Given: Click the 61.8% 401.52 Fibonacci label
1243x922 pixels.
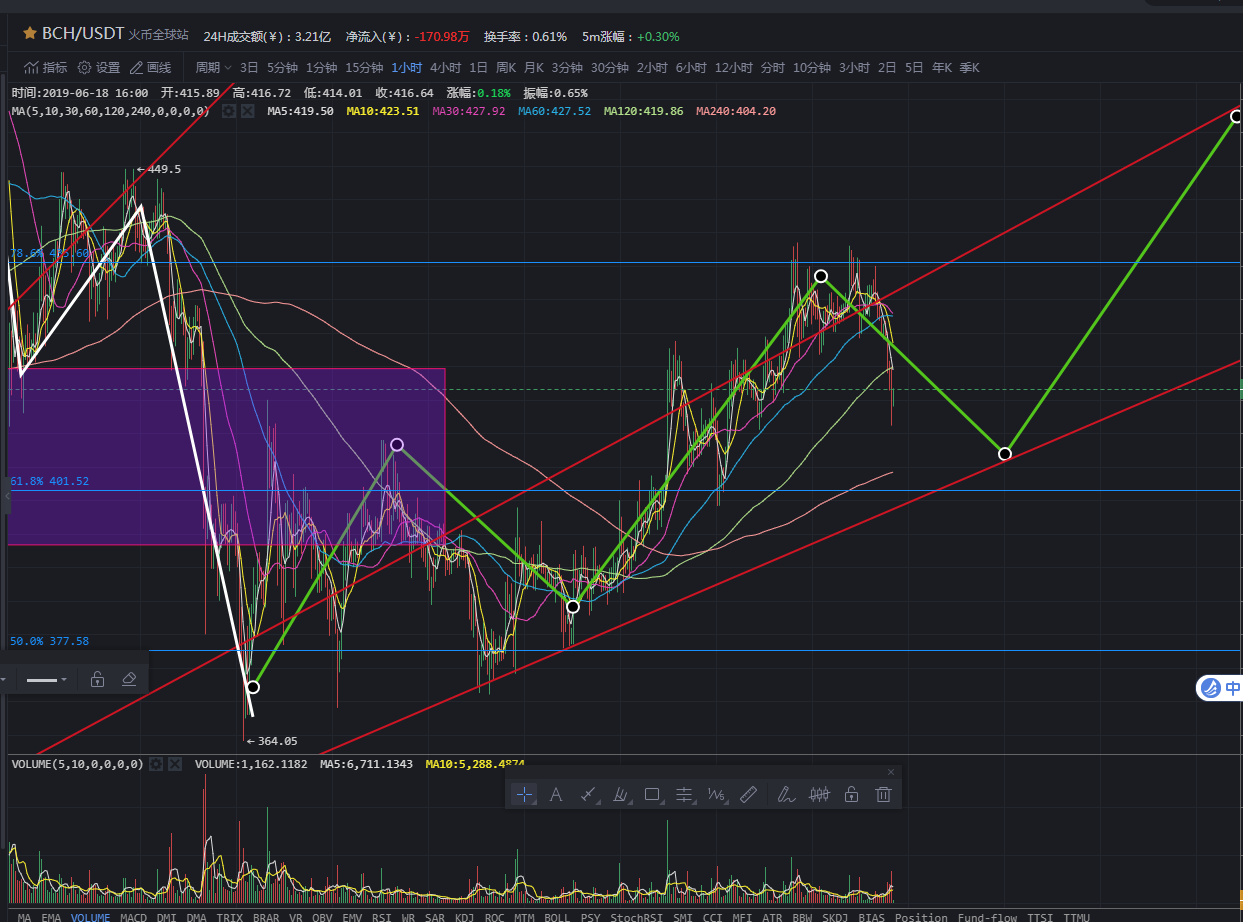Looking at the screenshot, I should pos(49,481).
